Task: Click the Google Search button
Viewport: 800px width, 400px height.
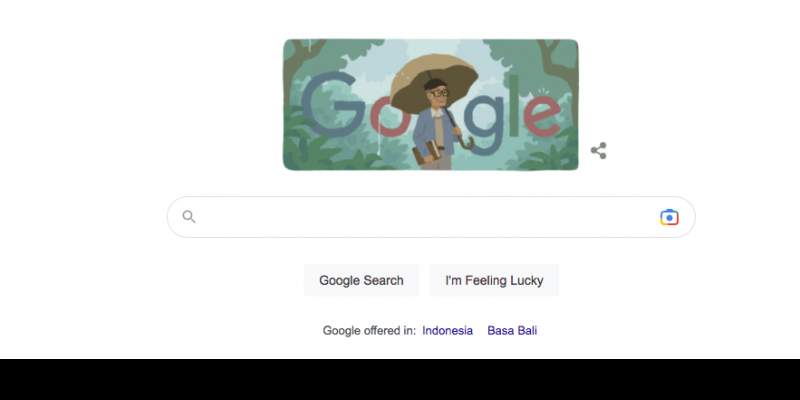Action: tap(361, 280)
